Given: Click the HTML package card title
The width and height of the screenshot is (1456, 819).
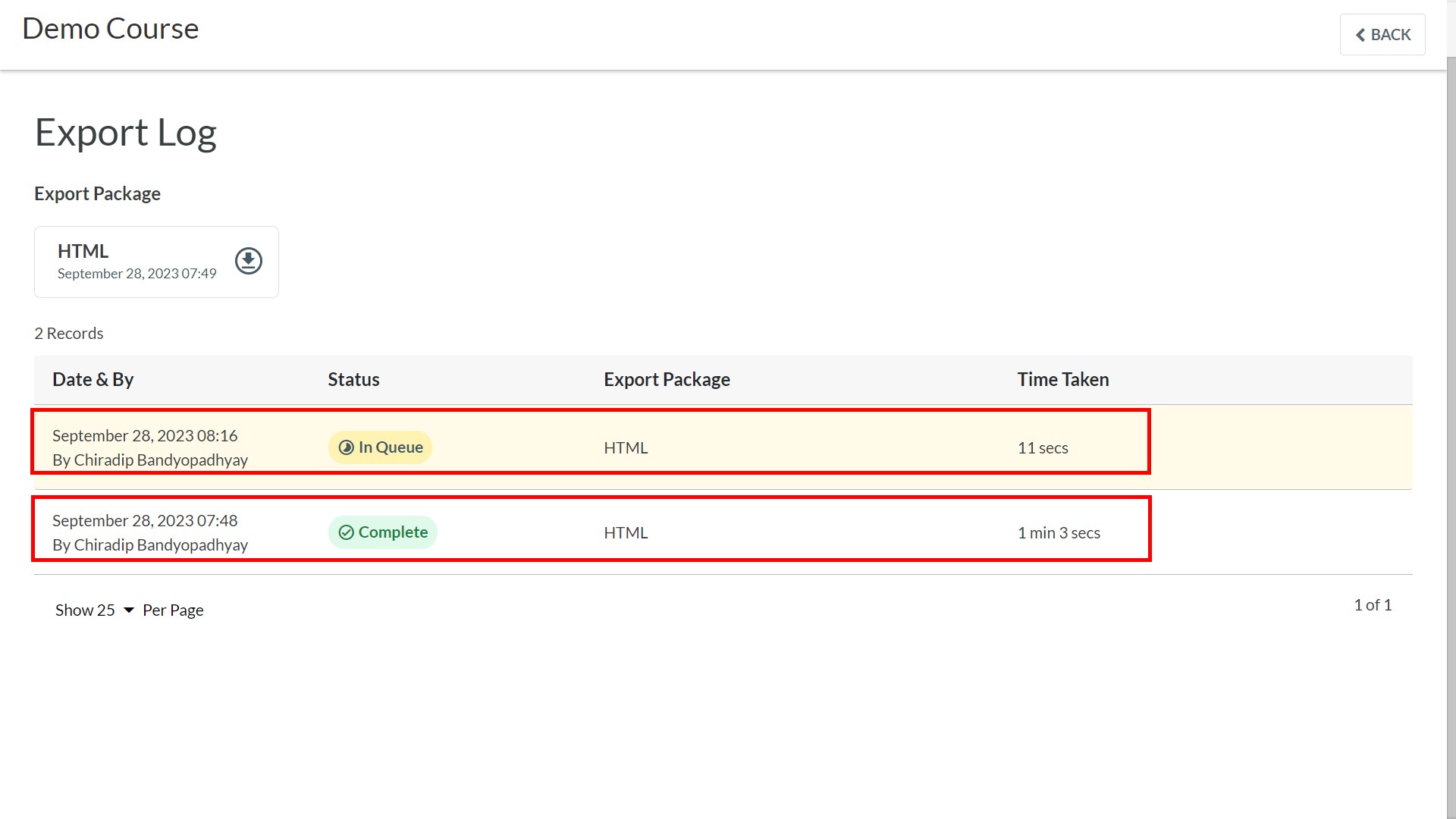Looking at the screenshot, I should tap(83, 251).
